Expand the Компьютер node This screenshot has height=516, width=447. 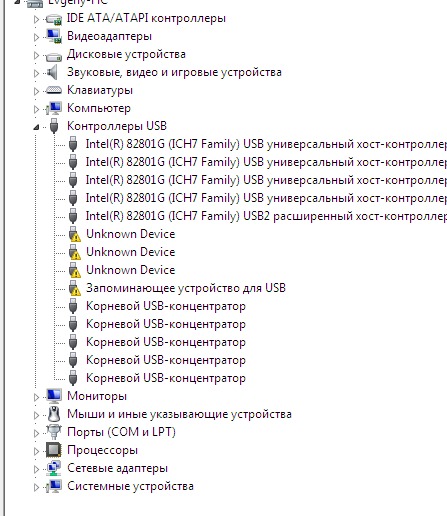[x=36, y=109]
